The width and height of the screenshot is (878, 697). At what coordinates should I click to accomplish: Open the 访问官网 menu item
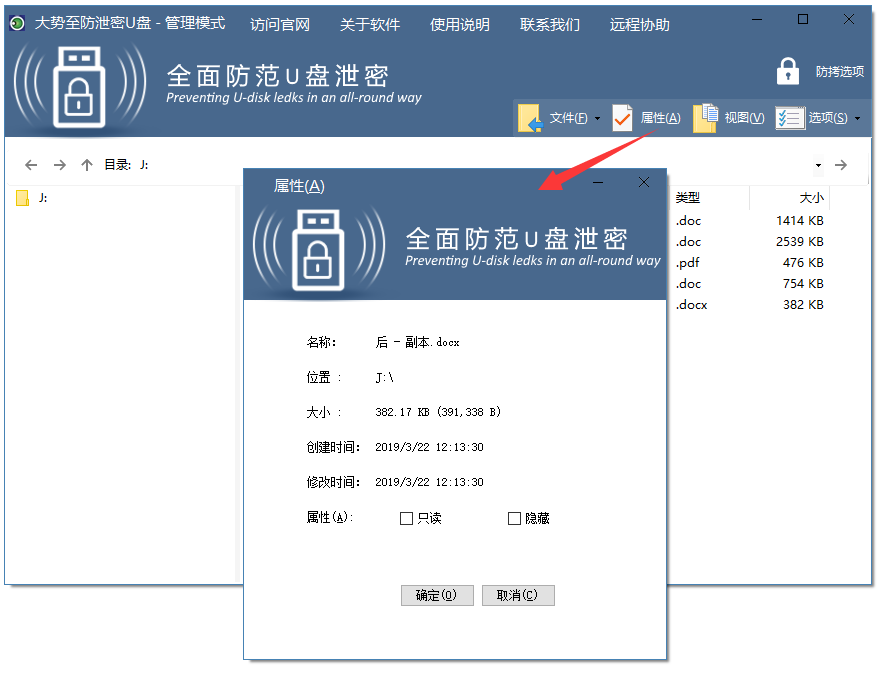[x=280, y=24]
